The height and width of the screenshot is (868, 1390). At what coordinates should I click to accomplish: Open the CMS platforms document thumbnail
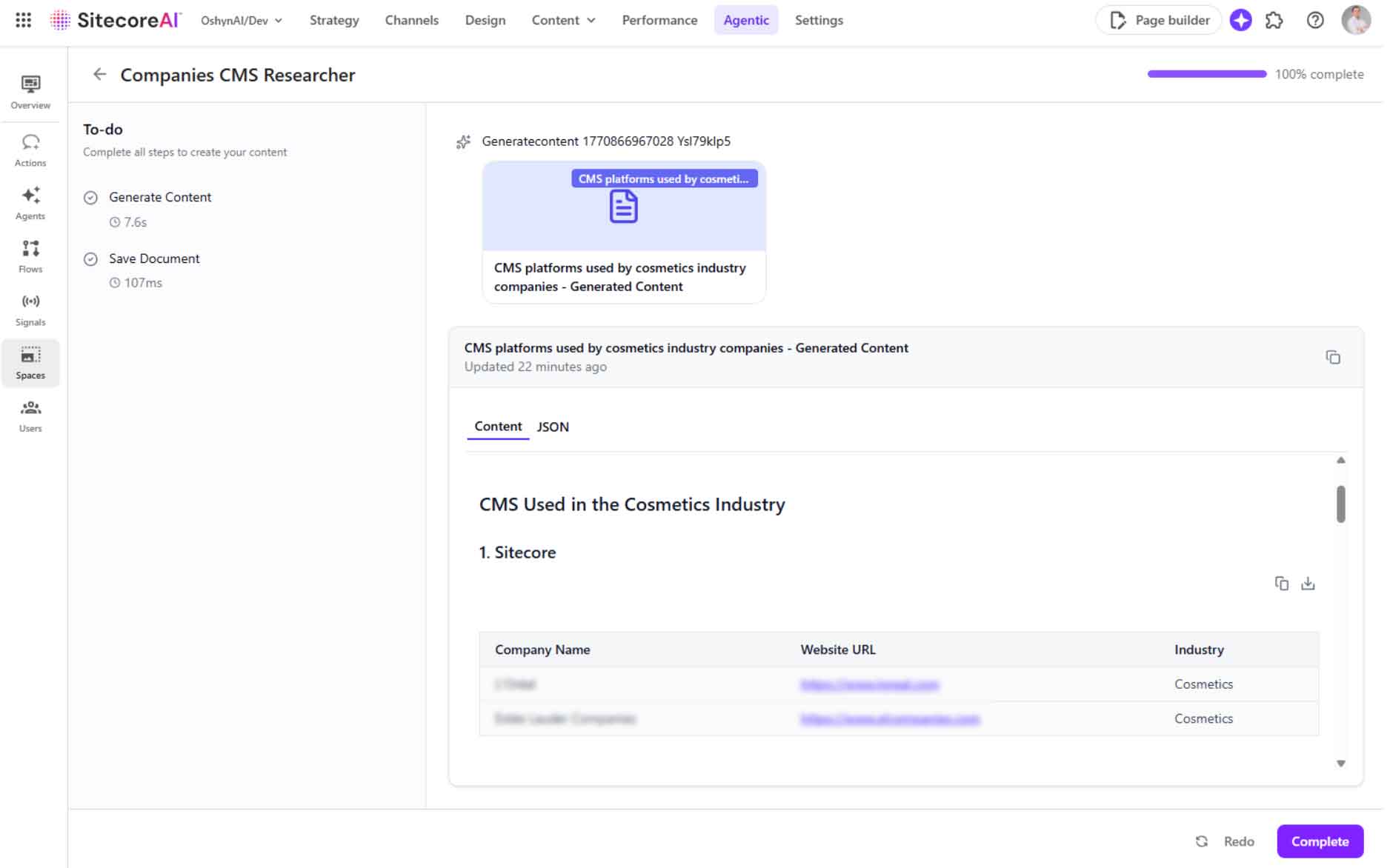[624, 232]
